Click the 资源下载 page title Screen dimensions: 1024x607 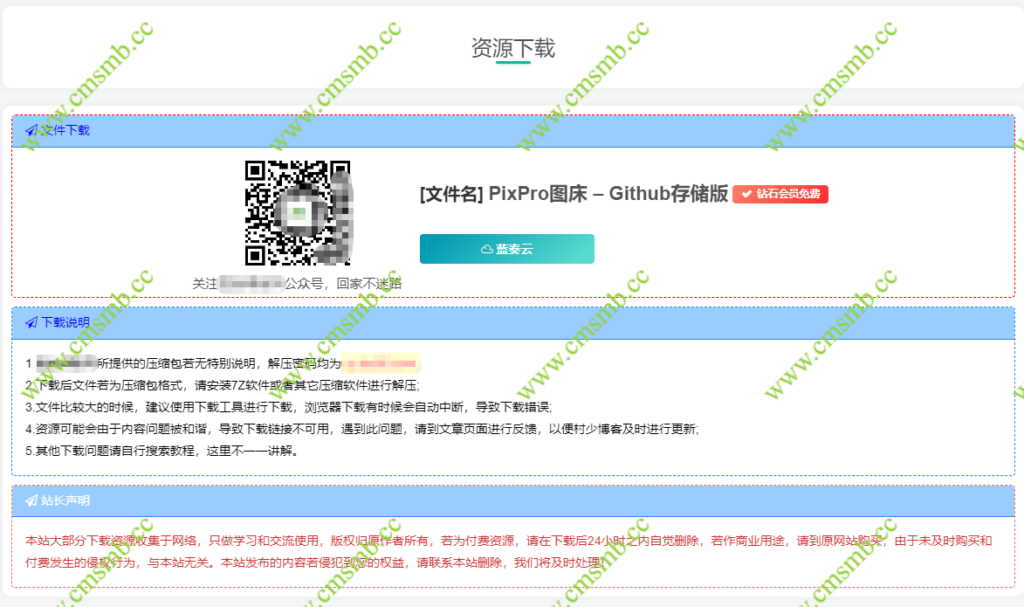click(x=513, y=48)
